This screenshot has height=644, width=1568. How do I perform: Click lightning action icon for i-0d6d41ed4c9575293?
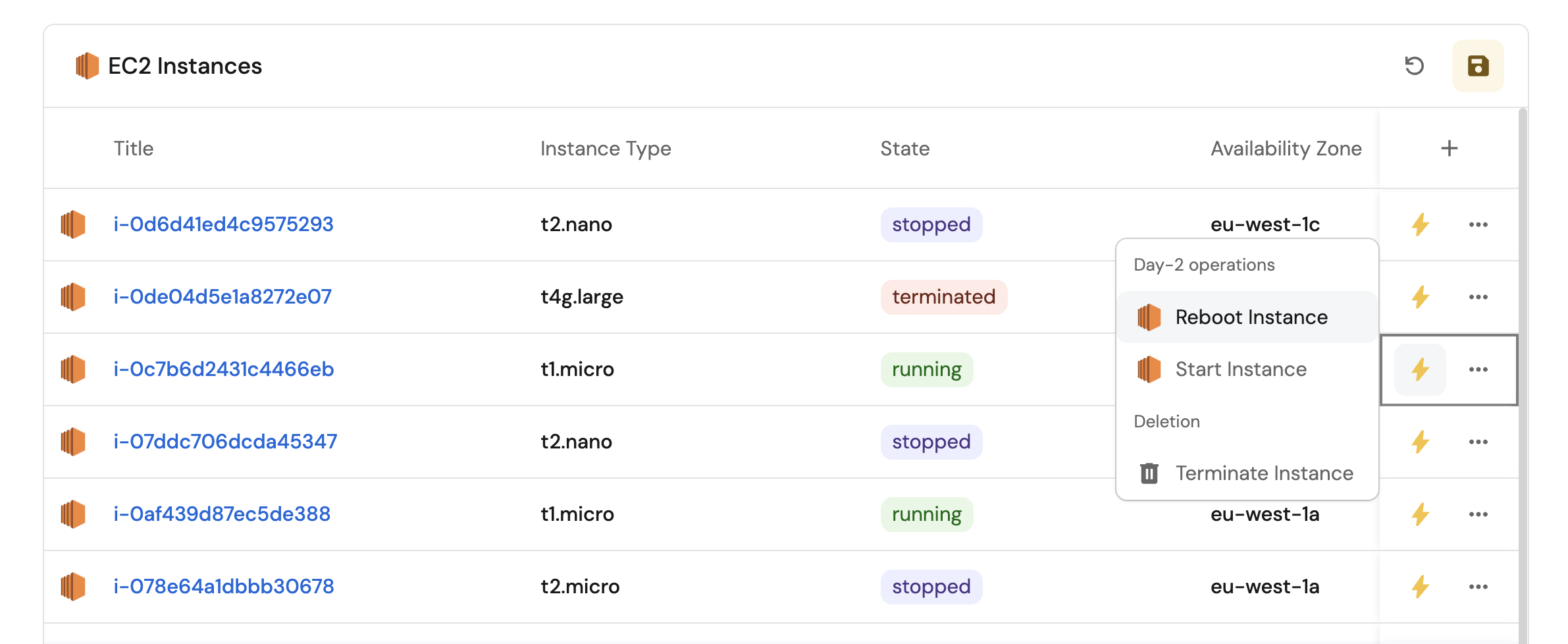click(1420, 225)
